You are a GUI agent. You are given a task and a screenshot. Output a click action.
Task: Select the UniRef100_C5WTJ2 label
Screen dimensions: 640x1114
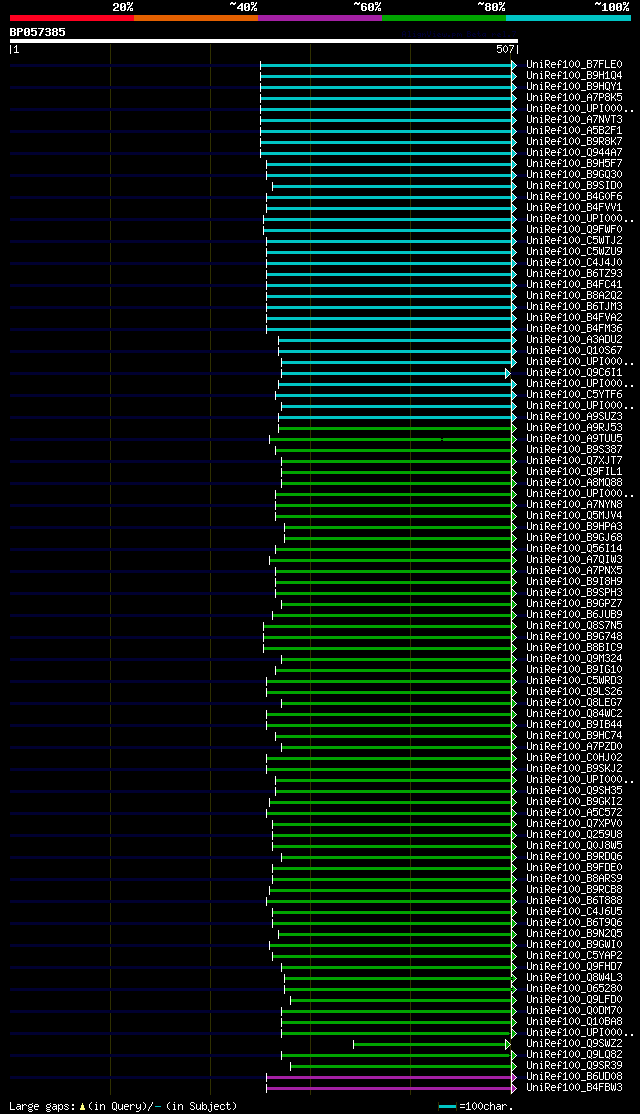click(x=575, y=241)
